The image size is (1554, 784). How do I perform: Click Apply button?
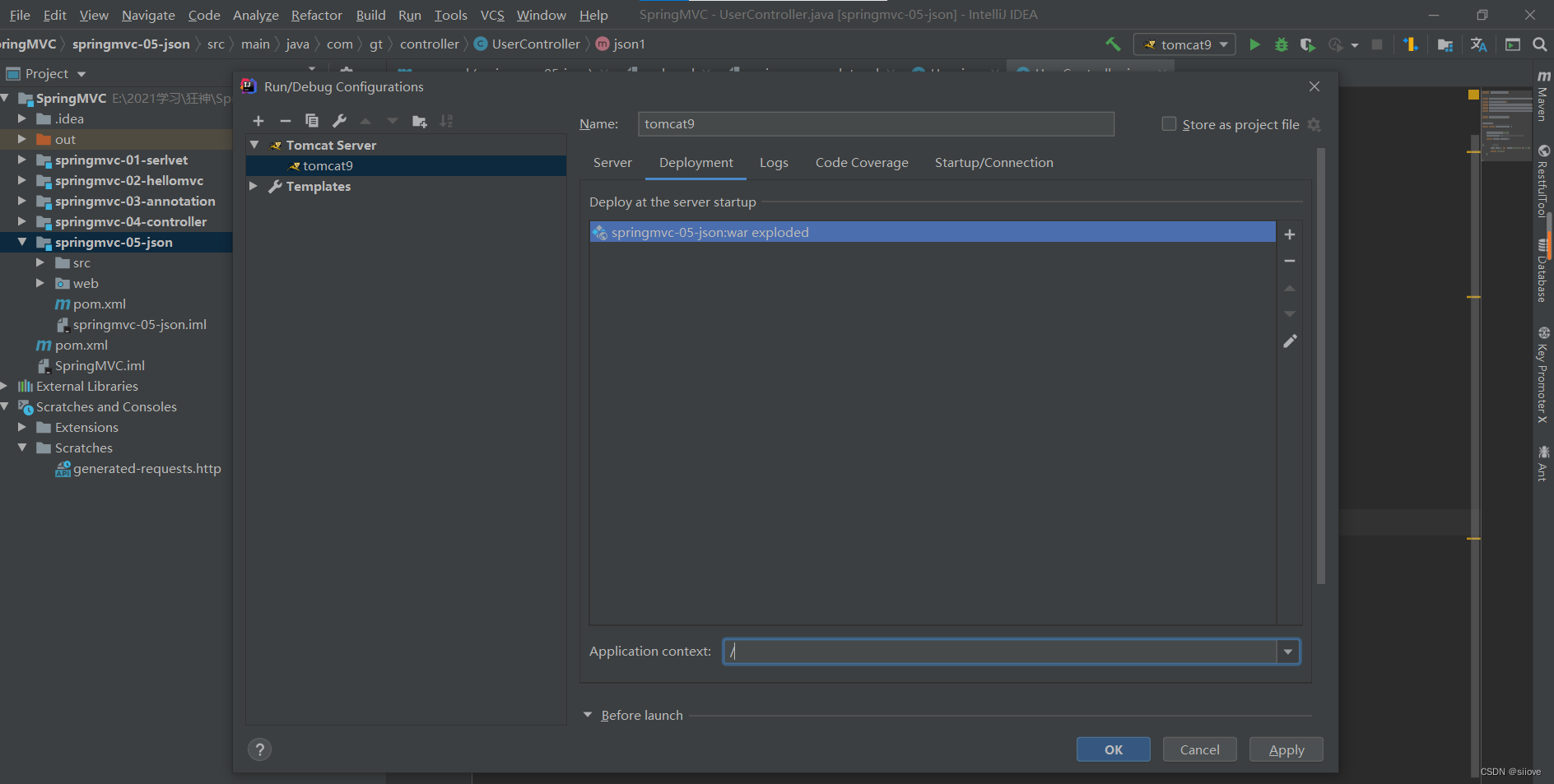click(1286, 749)
